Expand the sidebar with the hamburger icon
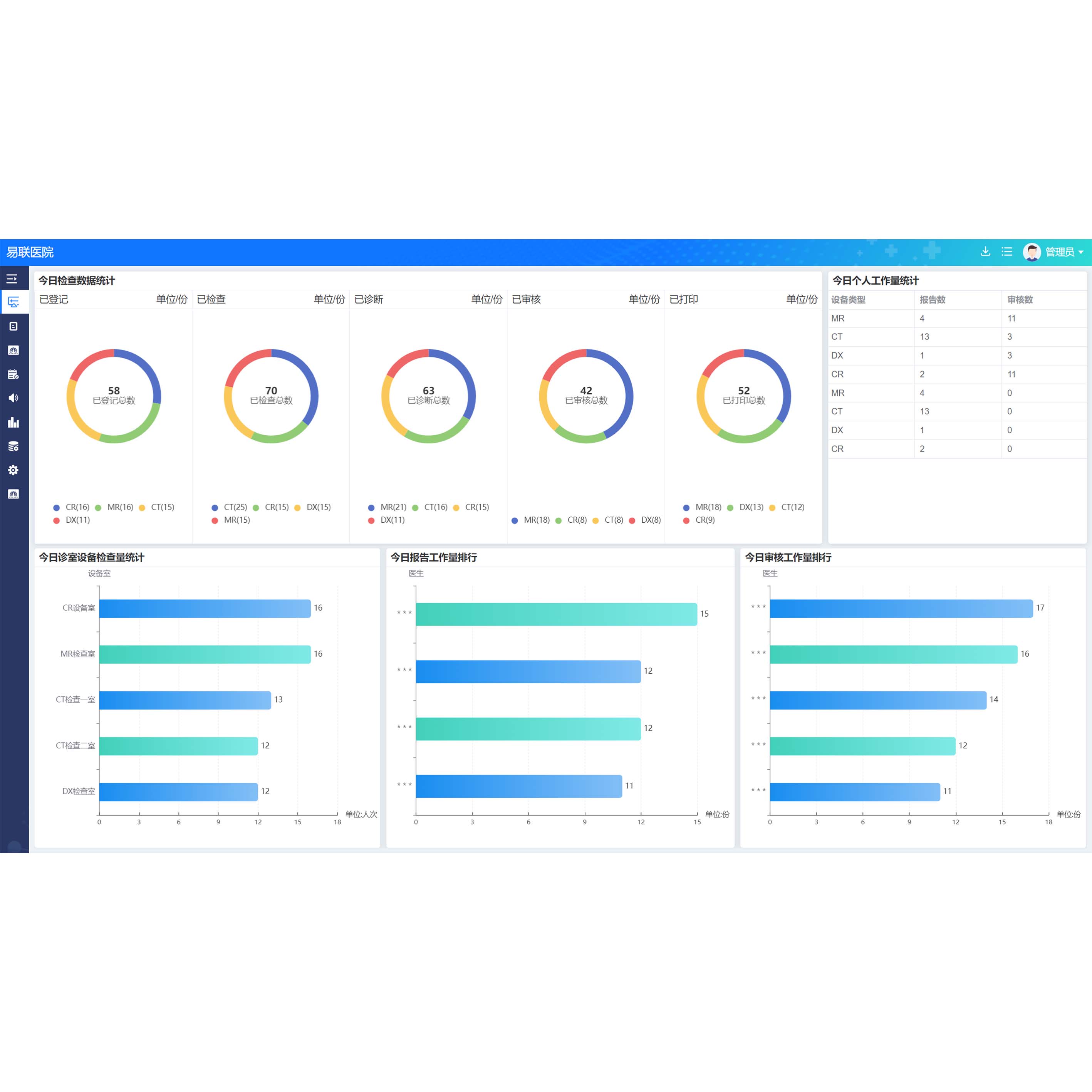Viewport: 1092px width, 1092px height. click(12, 278)
